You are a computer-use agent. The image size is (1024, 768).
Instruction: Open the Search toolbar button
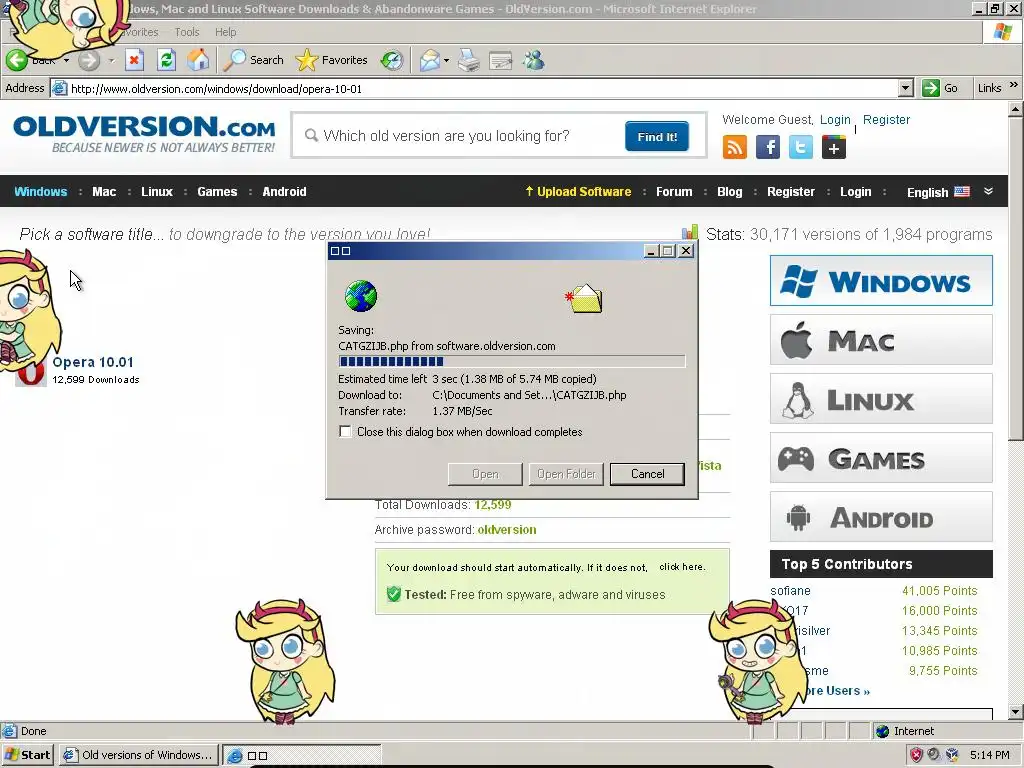(253, 60)
